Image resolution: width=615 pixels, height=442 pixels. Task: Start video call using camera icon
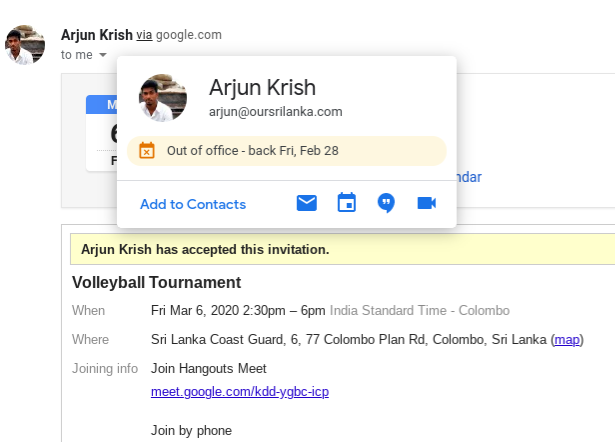(427, 203)
